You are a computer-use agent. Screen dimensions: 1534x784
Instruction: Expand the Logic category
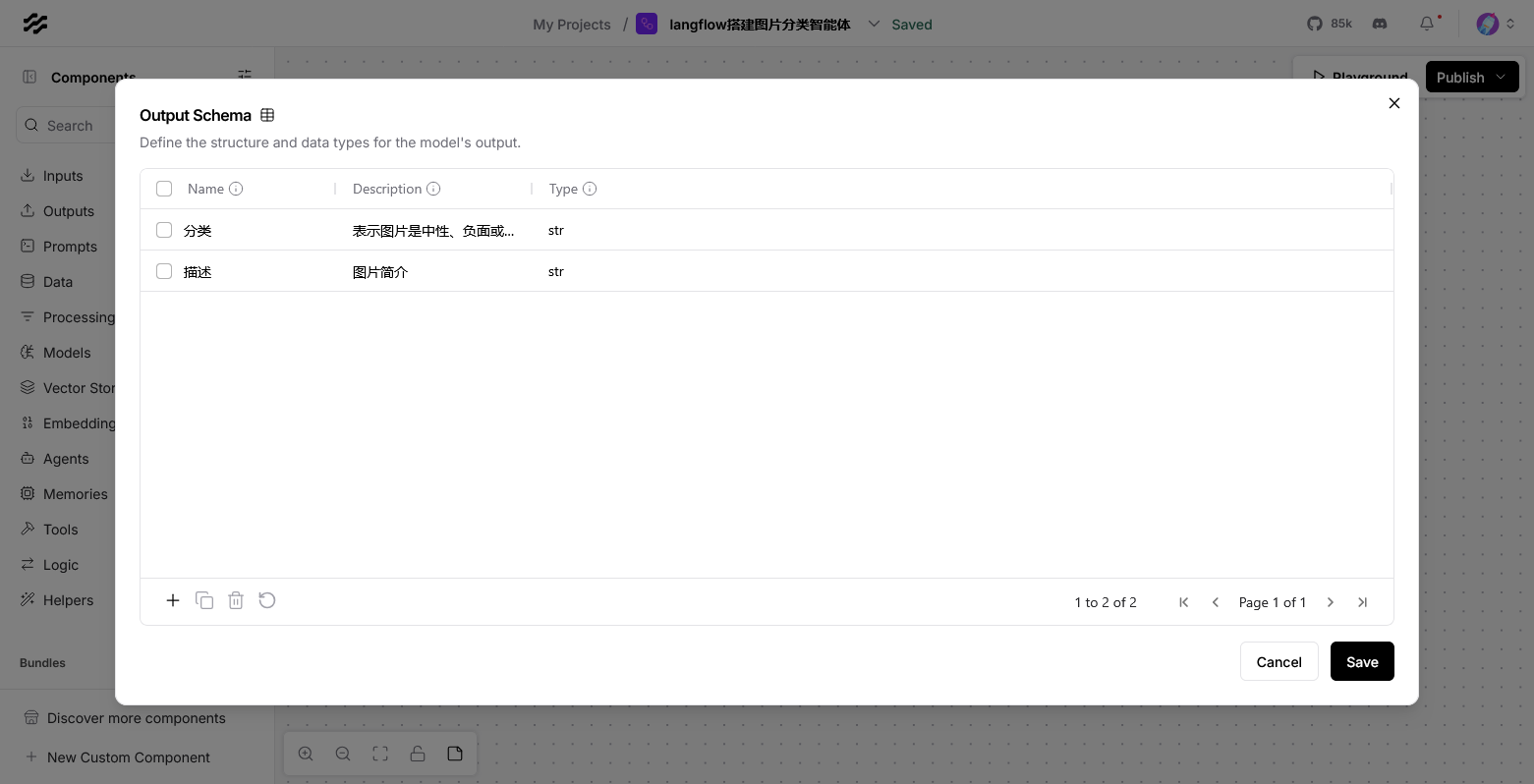[60, 565]
